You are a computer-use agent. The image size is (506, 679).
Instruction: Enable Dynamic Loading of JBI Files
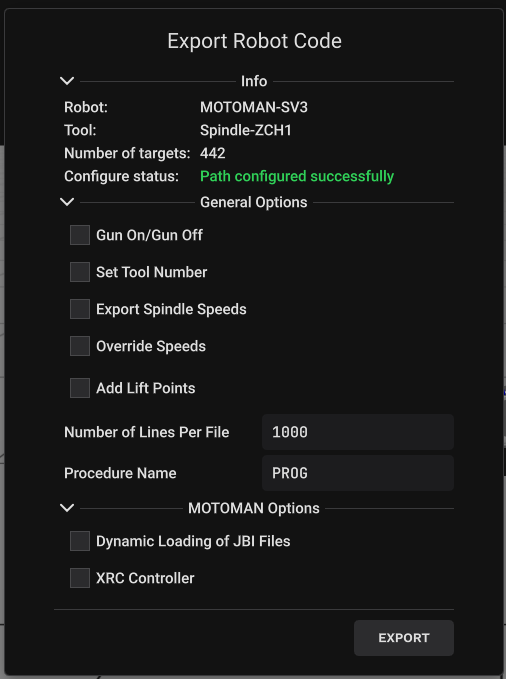coord(80,541)
